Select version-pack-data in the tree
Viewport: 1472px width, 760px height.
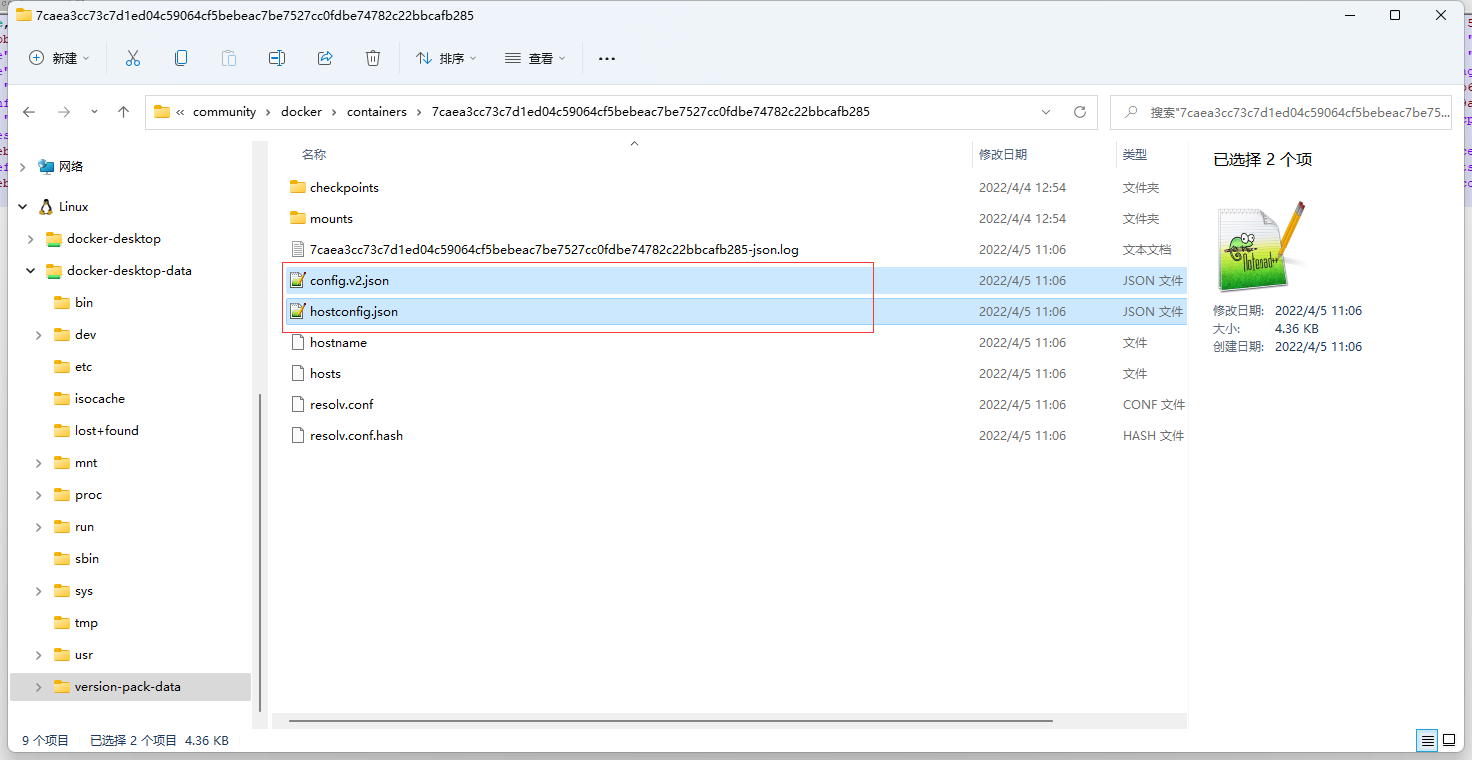coord(127,687)
